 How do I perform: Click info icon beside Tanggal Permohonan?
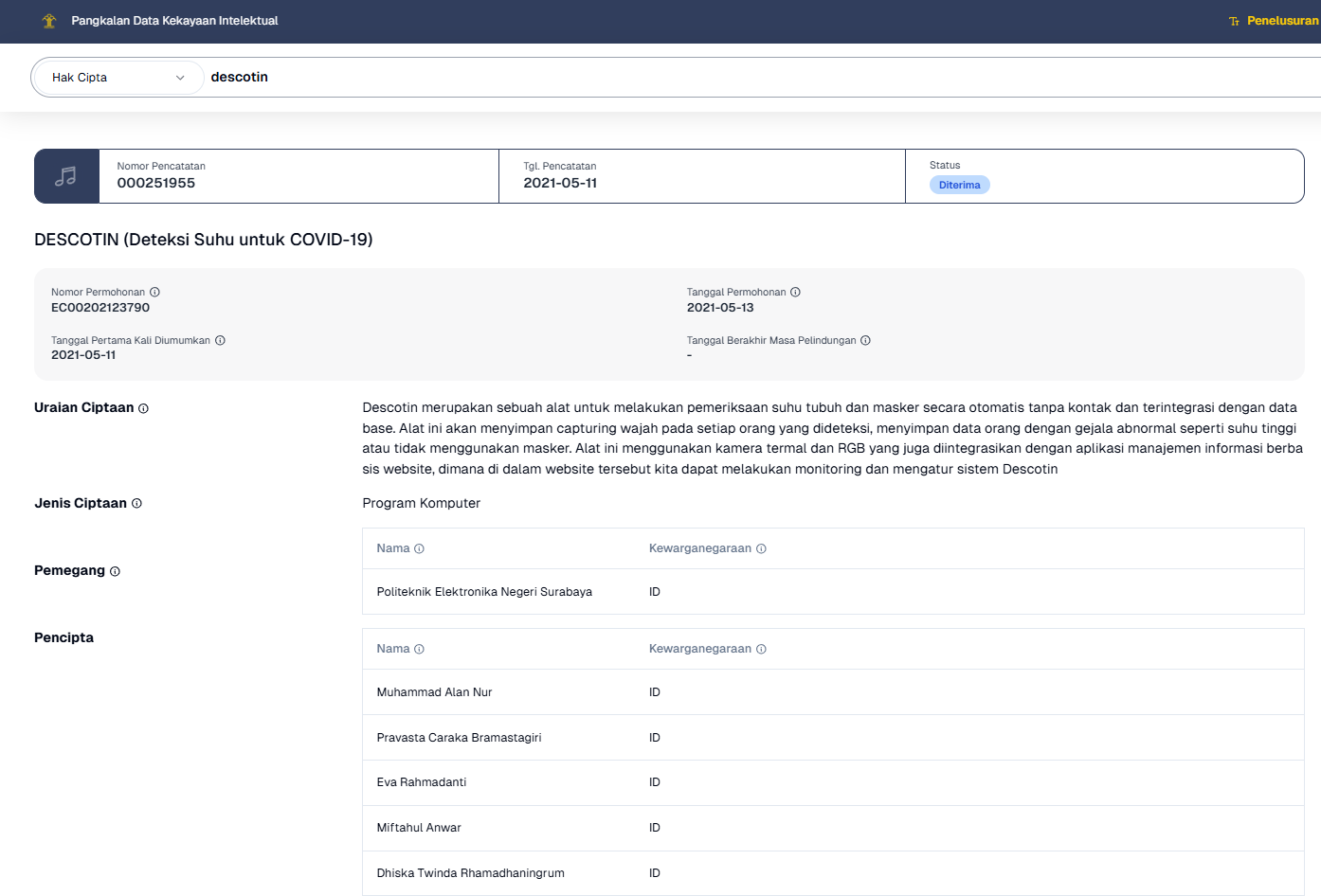[x=795, y=292]
